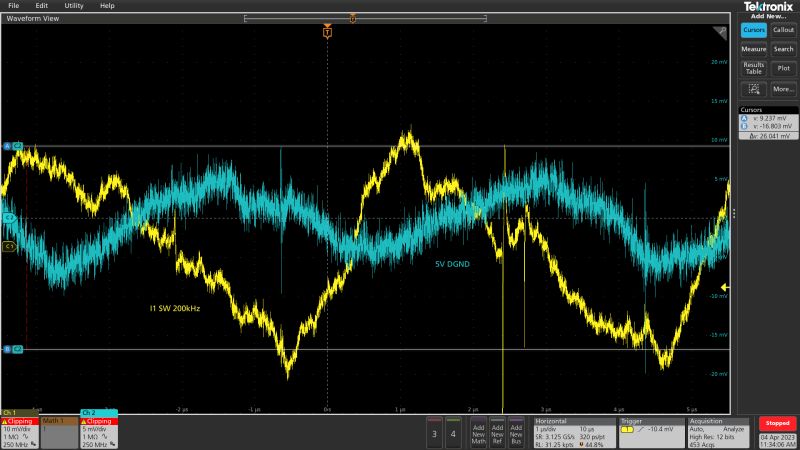
Task: Click the Ch 1 bandwidth limit icon
Action: click(x=34, y=445)
